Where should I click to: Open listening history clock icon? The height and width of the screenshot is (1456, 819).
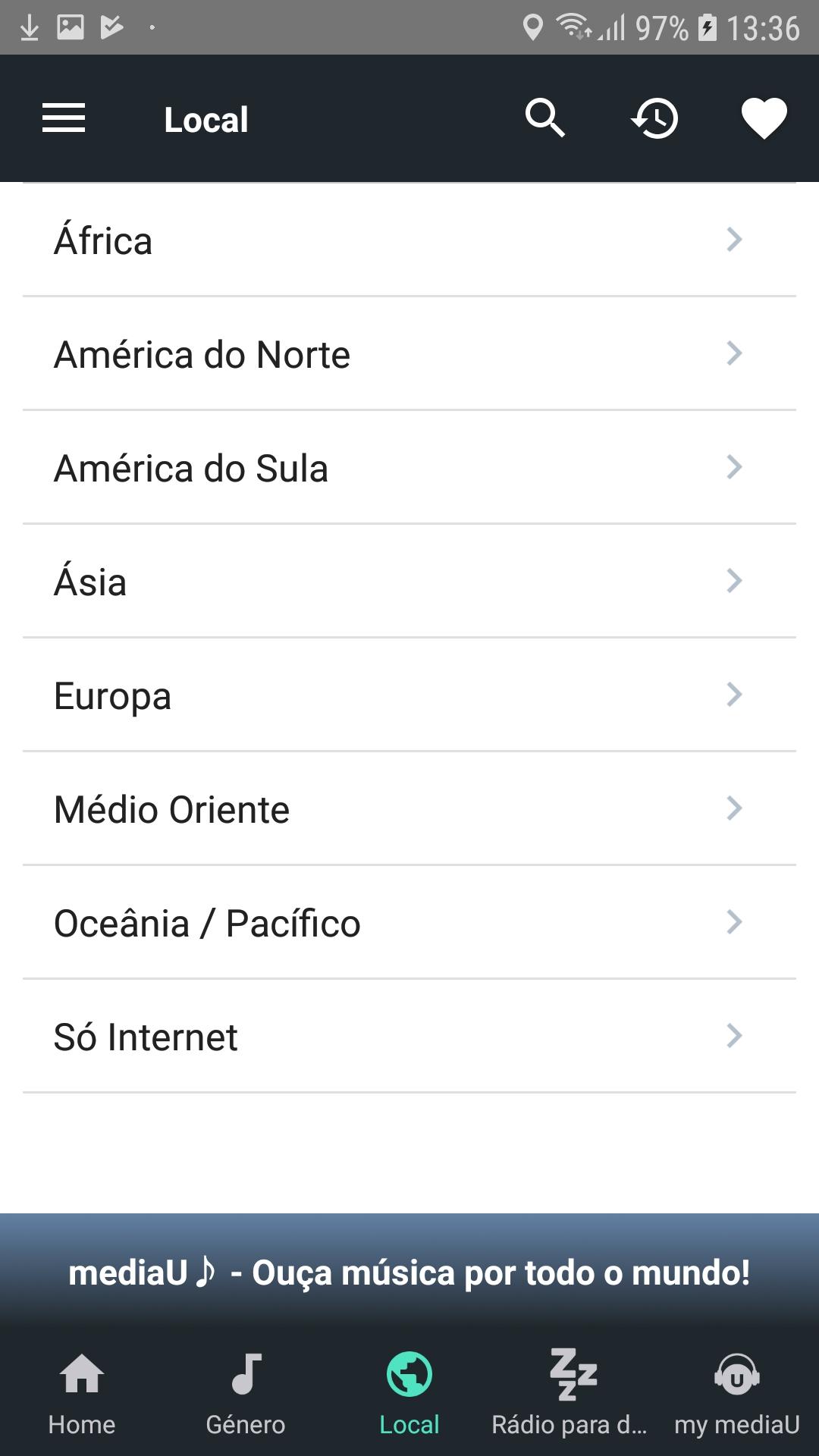point(654,118)
